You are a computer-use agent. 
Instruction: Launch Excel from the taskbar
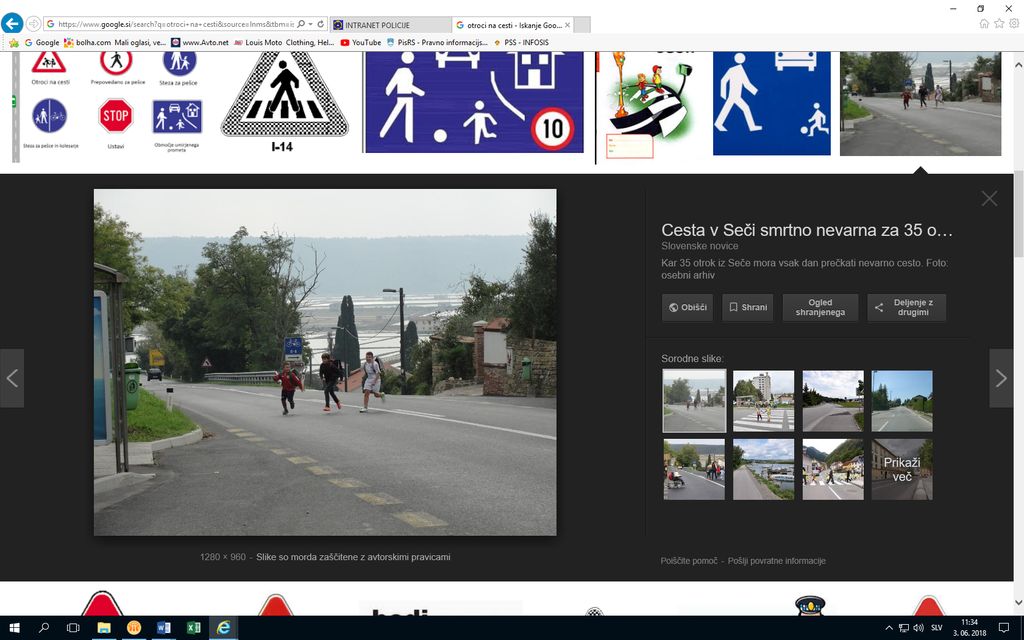click(x=193, y=627)
